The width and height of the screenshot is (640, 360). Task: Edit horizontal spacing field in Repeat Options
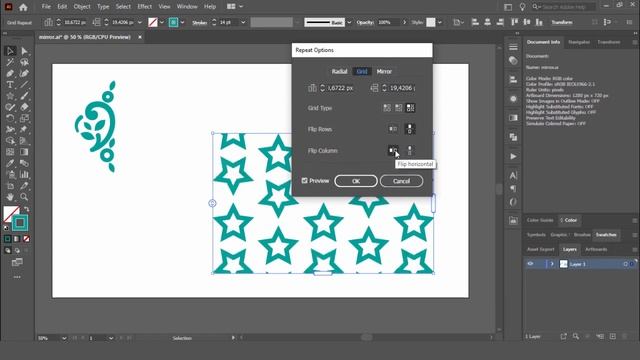pyautogui.click(x=341, y=88)
